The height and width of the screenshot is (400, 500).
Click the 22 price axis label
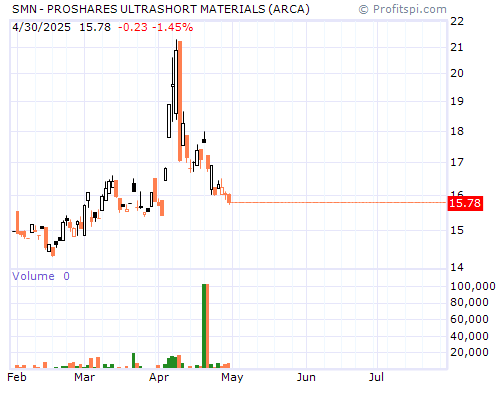(457, 21)
